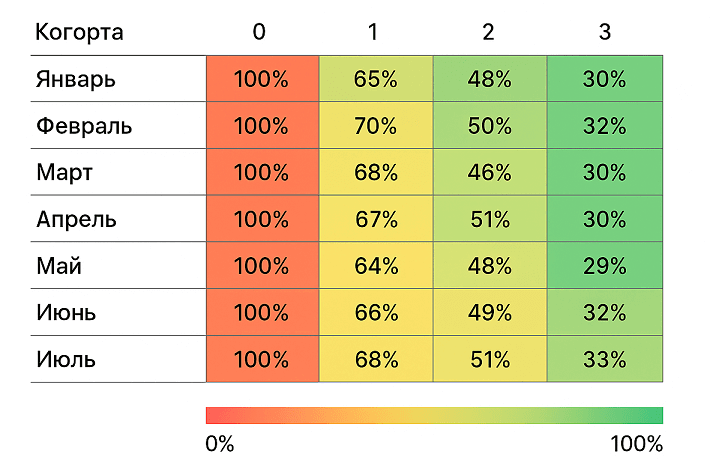Click the 0% label under the legend
Screen dimensions: 719x460
point(220,444)
